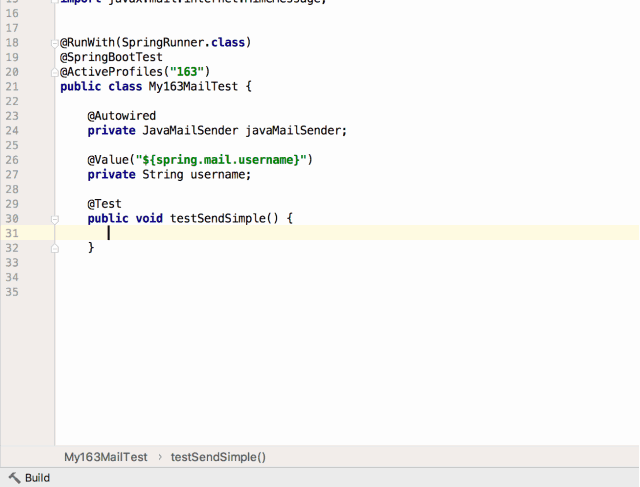Click the Build hammer icon
Viewport: 640px width, 487px height.
14,478
